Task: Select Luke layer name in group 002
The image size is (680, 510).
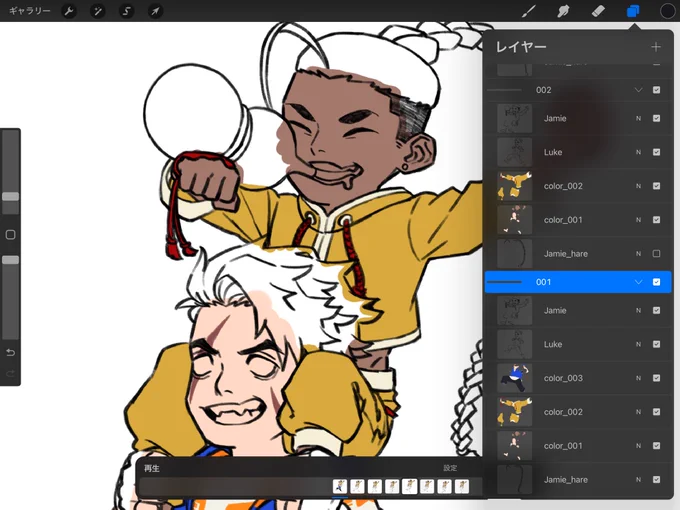Action: point(553,152)
